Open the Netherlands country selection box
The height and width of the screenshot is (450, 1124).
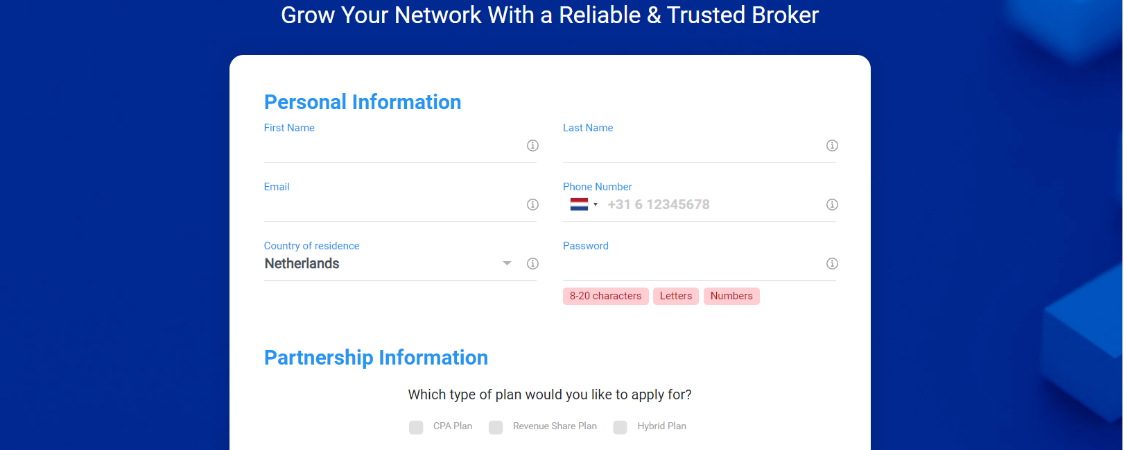(390, 264)
